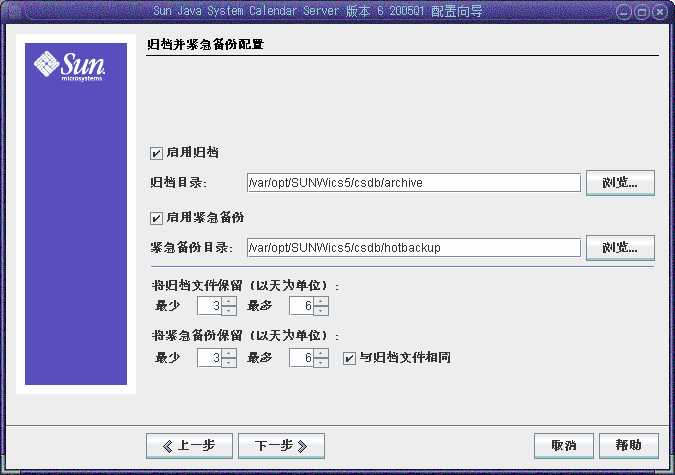Maximize the configuration wizard window
675x475 pixels.
[641, 12]
